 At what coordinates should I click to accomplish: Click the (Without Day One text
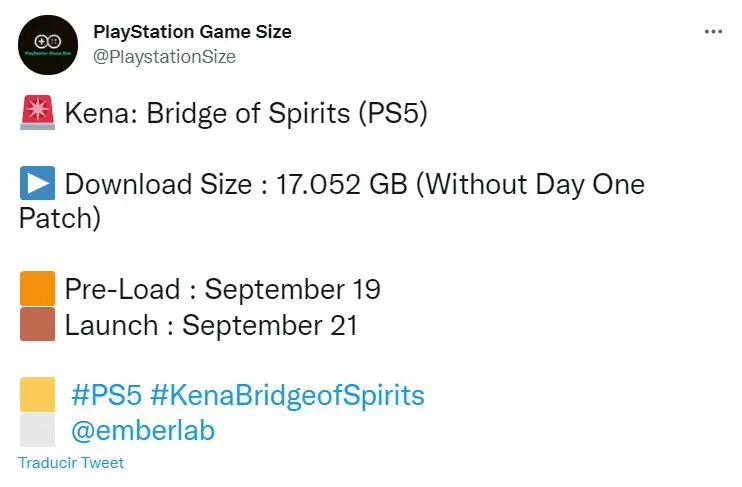point(530,184)
